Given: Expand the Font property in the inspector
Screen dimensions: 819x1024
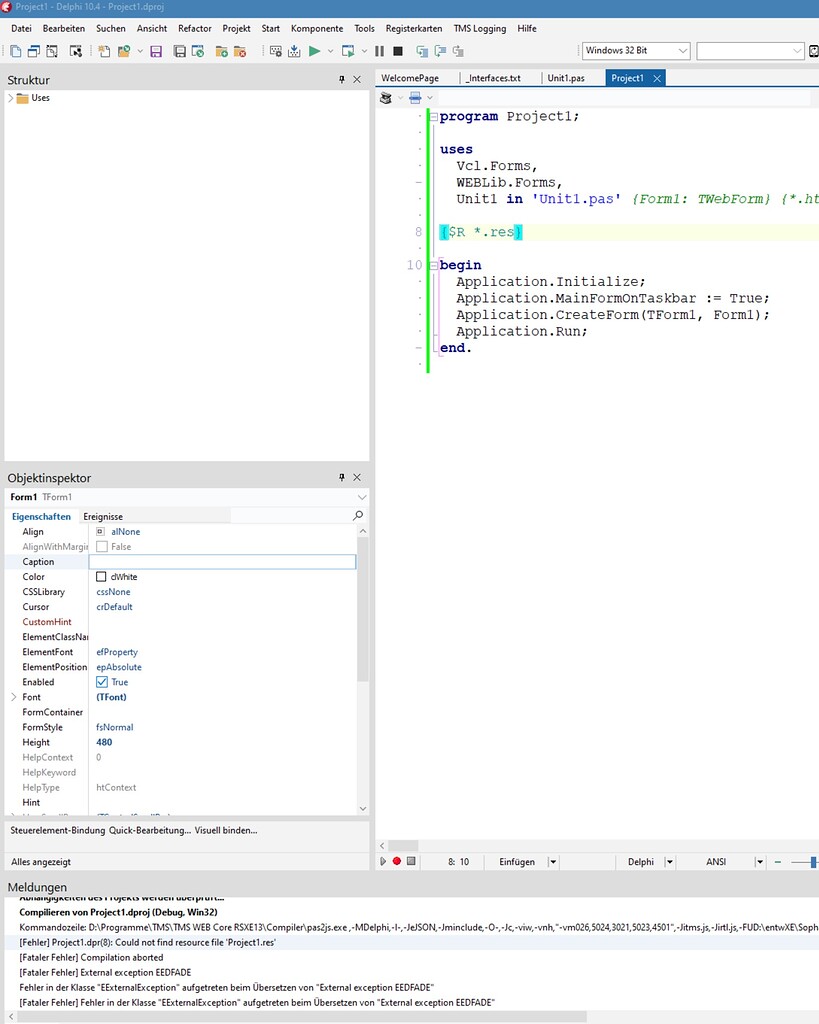Looking at the screenshot, I should click(x=12, y=697).
